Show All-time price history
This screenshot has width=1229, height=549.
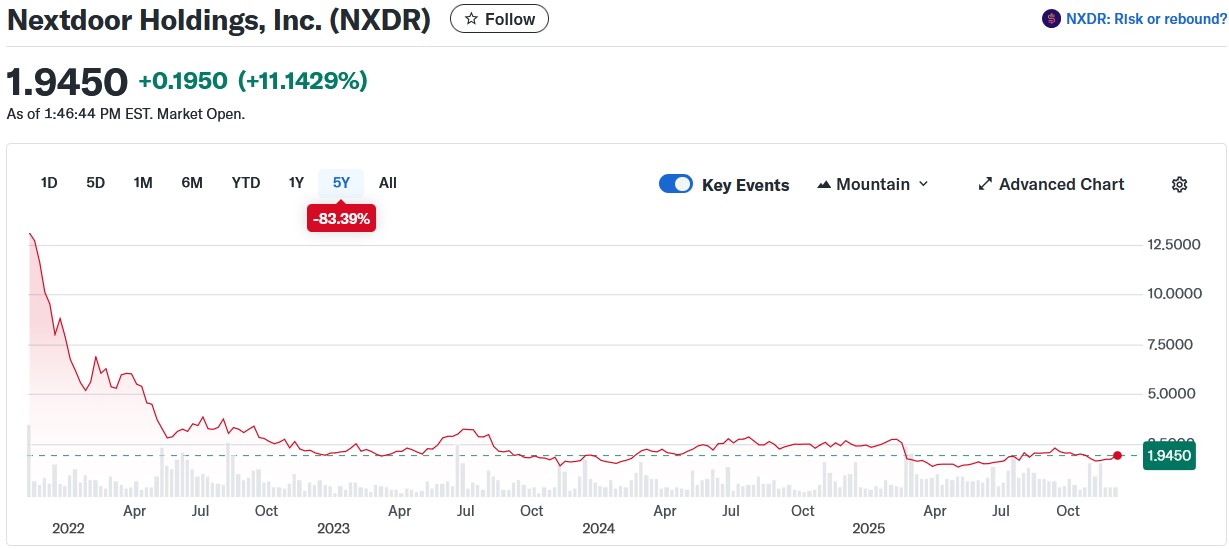[388, 182]
